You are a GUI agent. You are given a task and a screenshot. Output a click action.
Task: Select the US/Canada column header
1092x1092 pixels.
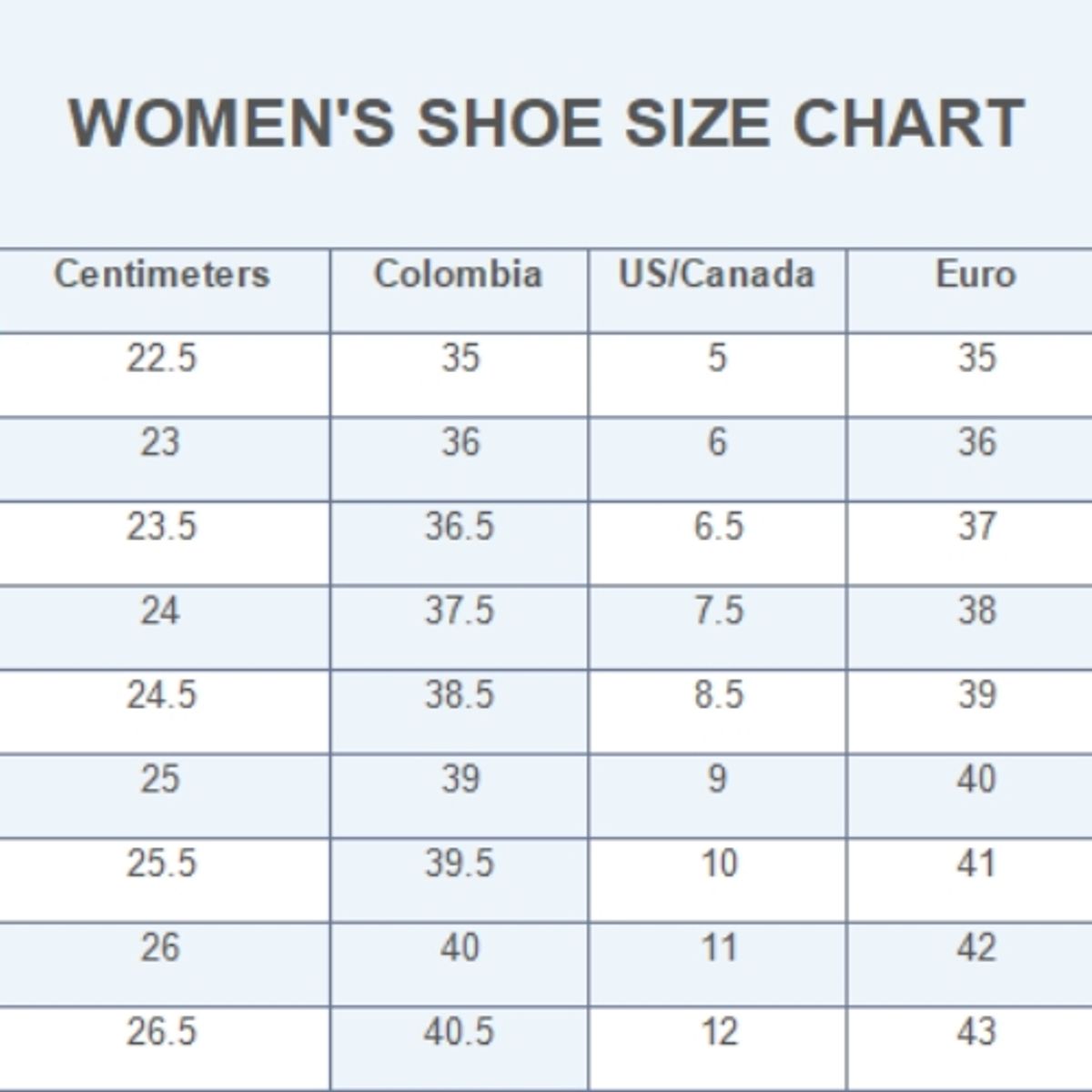coord(717,274)
